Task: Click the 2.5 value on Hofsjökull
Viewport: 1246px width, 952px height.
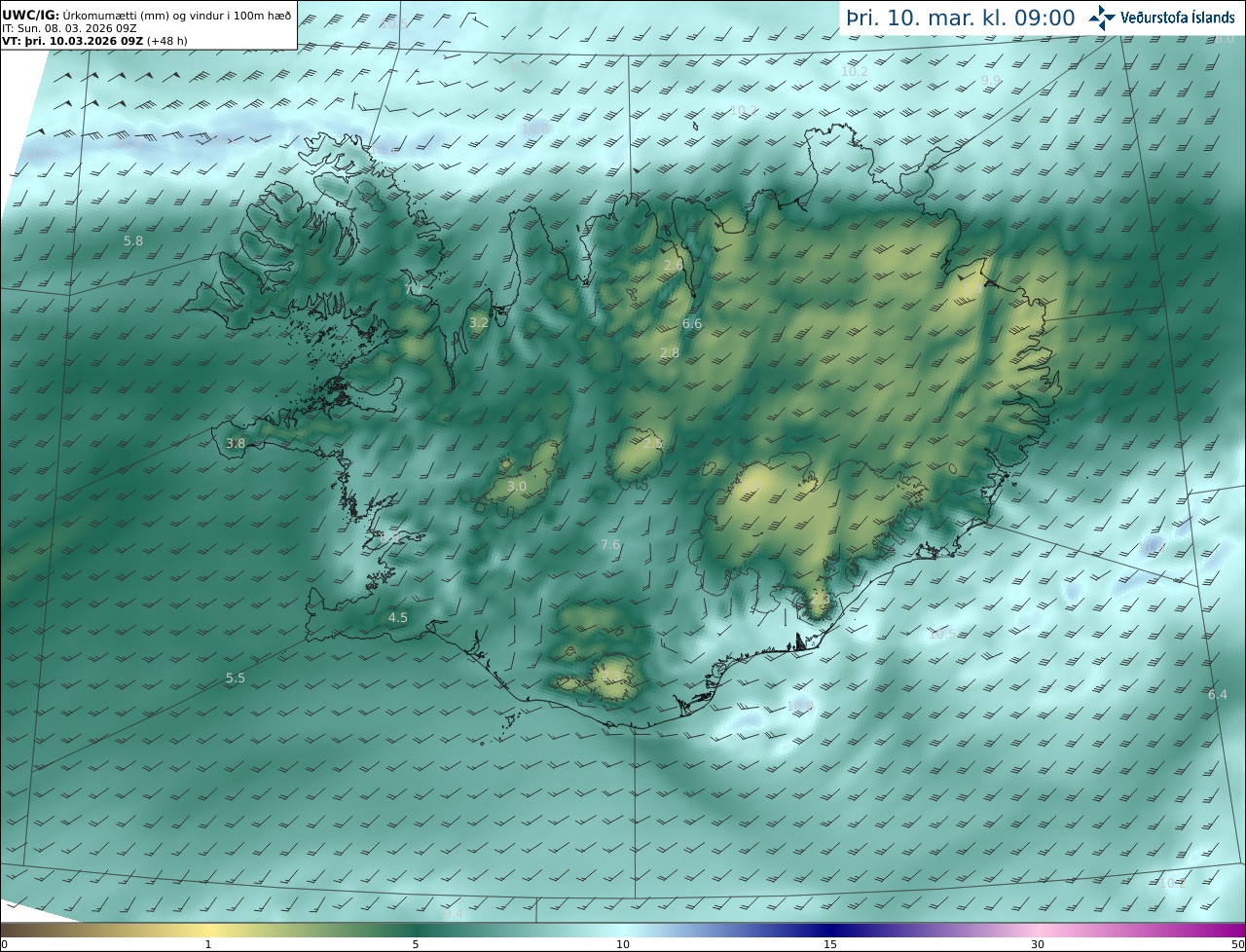Action: coord(653,443)
